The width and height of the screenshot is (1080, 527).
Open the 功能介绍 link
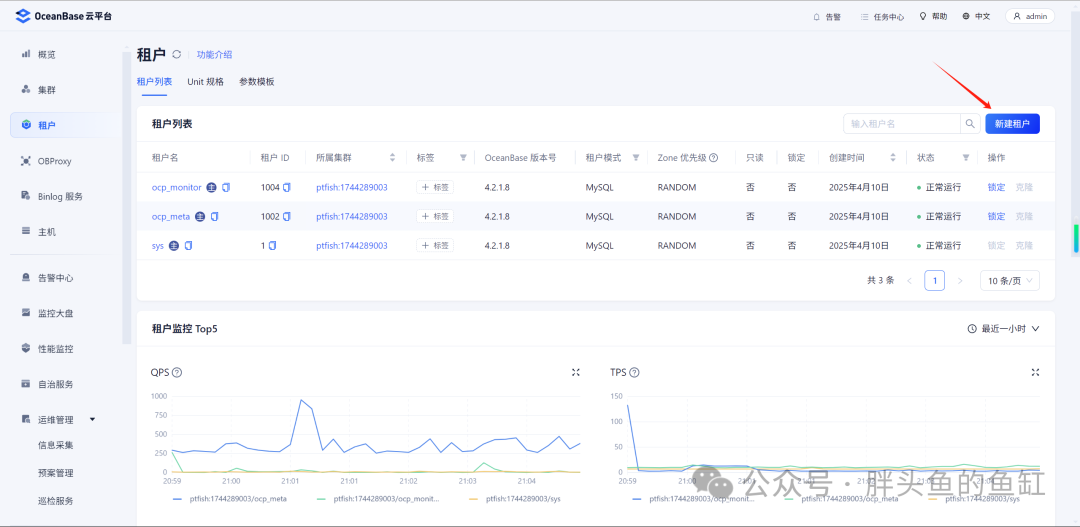tap(214, 54)
